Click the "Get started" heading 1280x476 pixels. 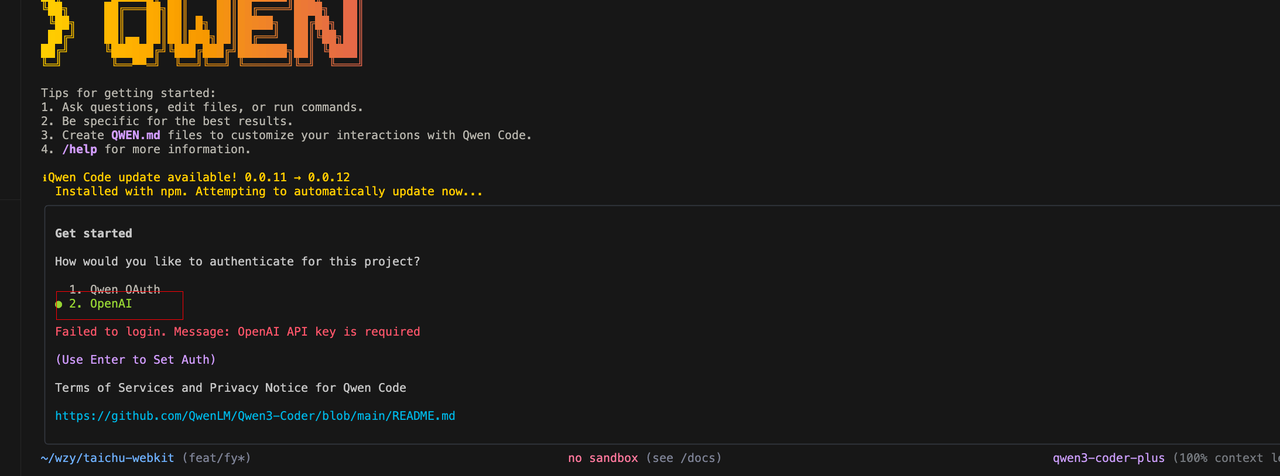[93, 233]
